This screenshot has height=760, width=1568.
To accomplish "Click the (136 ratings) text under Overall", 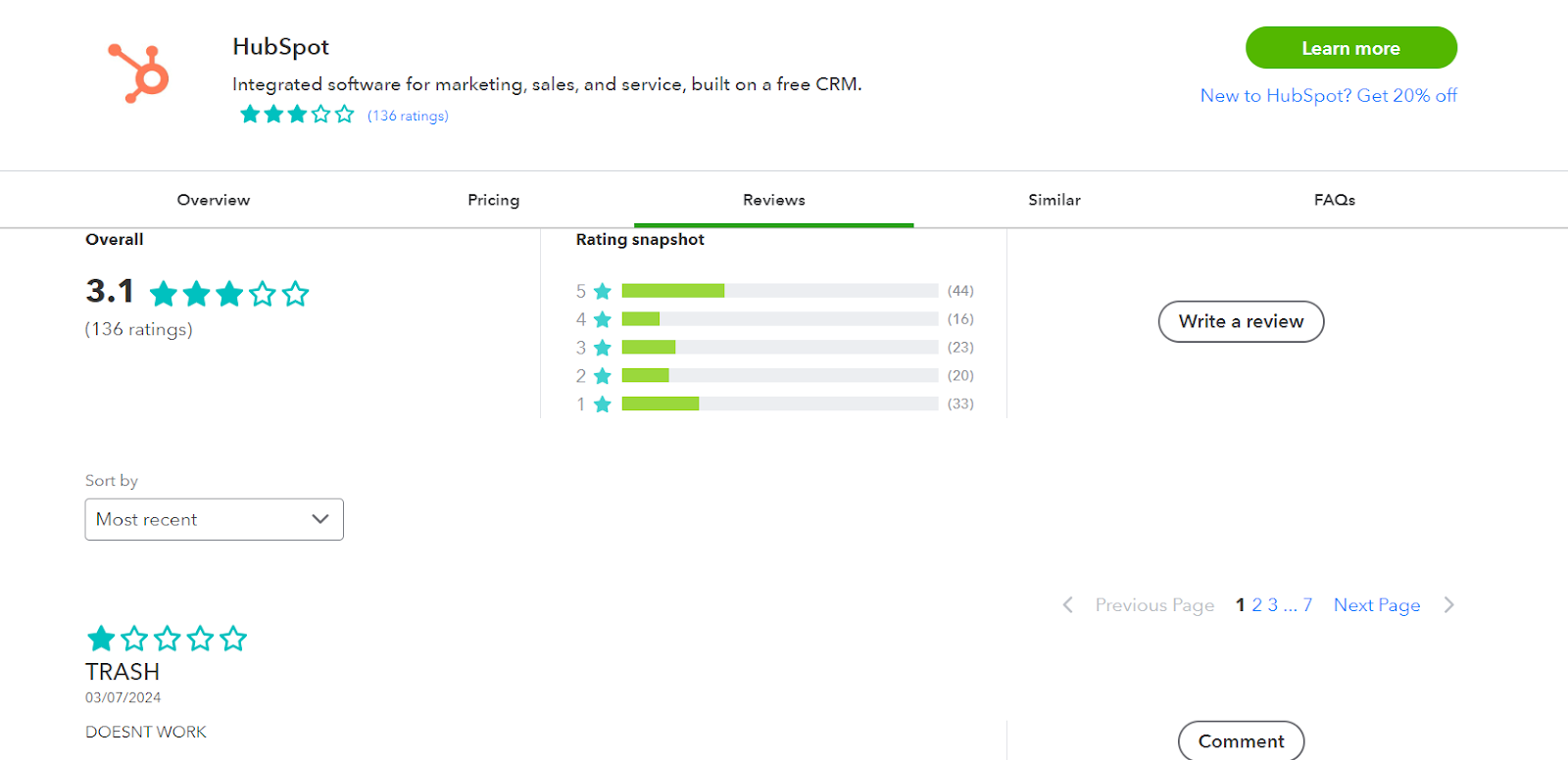I will 139,329.
